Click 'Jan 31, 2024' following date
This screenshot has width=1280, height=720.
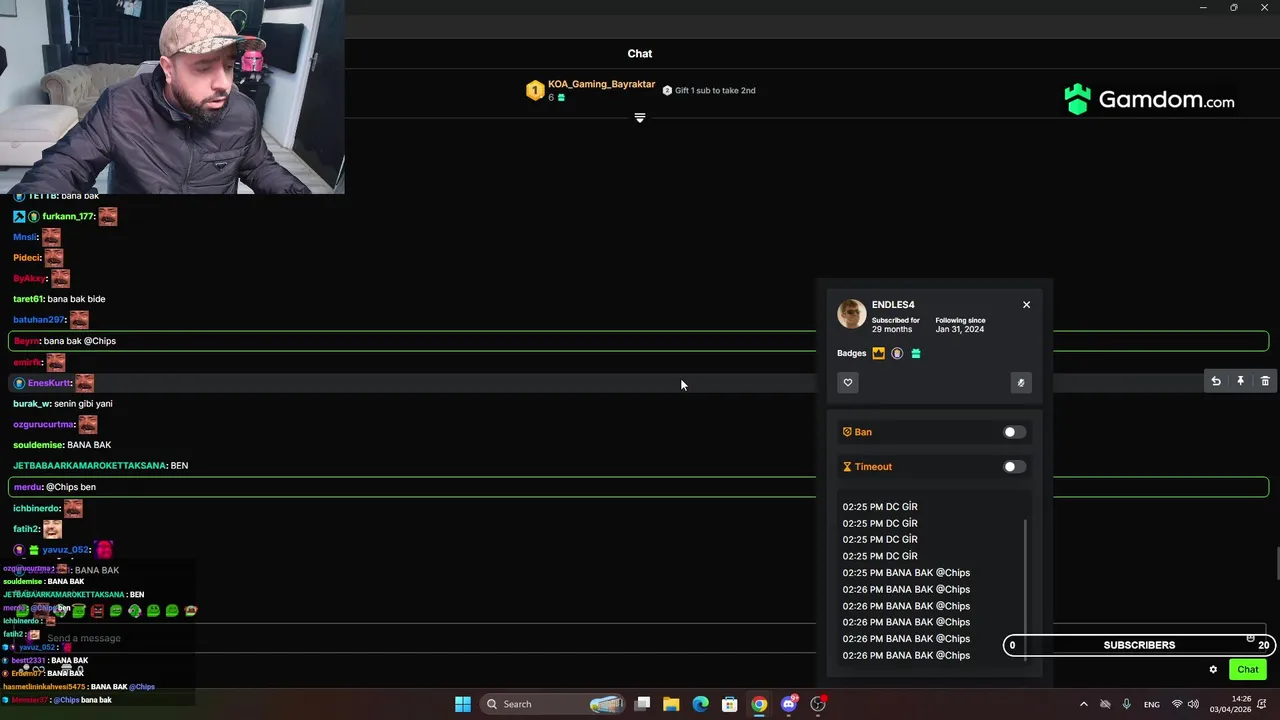tap(960, 329)
